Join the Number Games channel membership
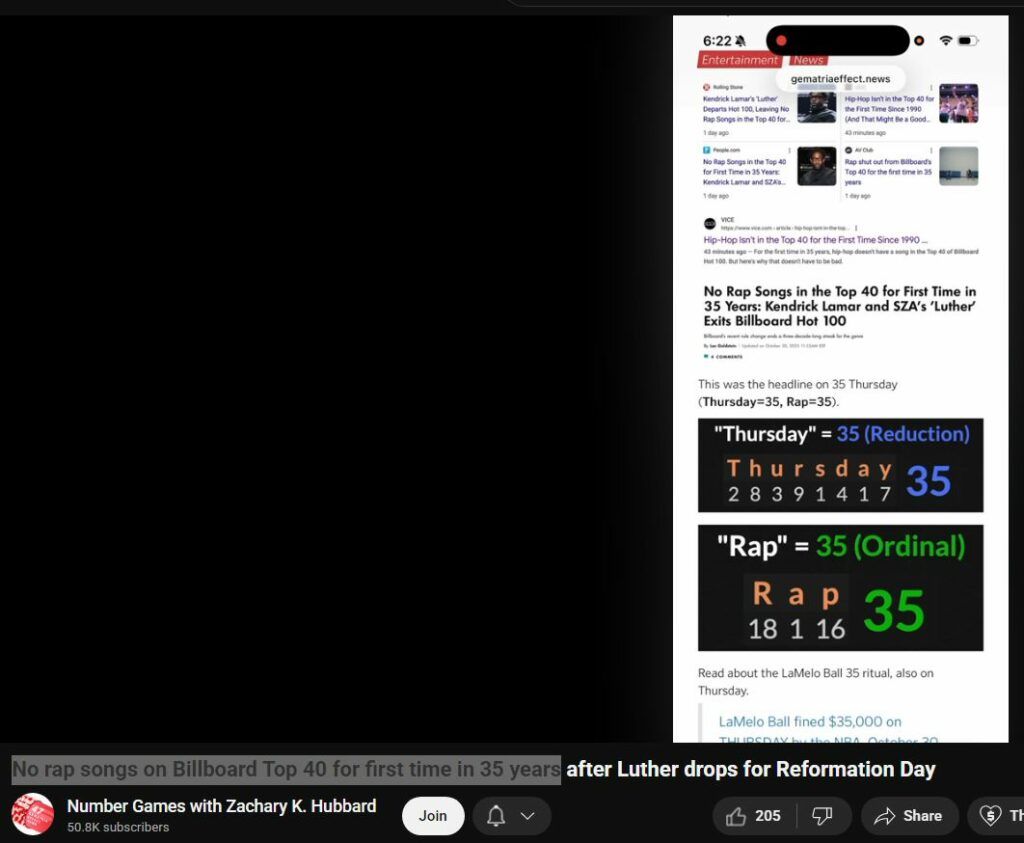 click(x=432, y=816)
